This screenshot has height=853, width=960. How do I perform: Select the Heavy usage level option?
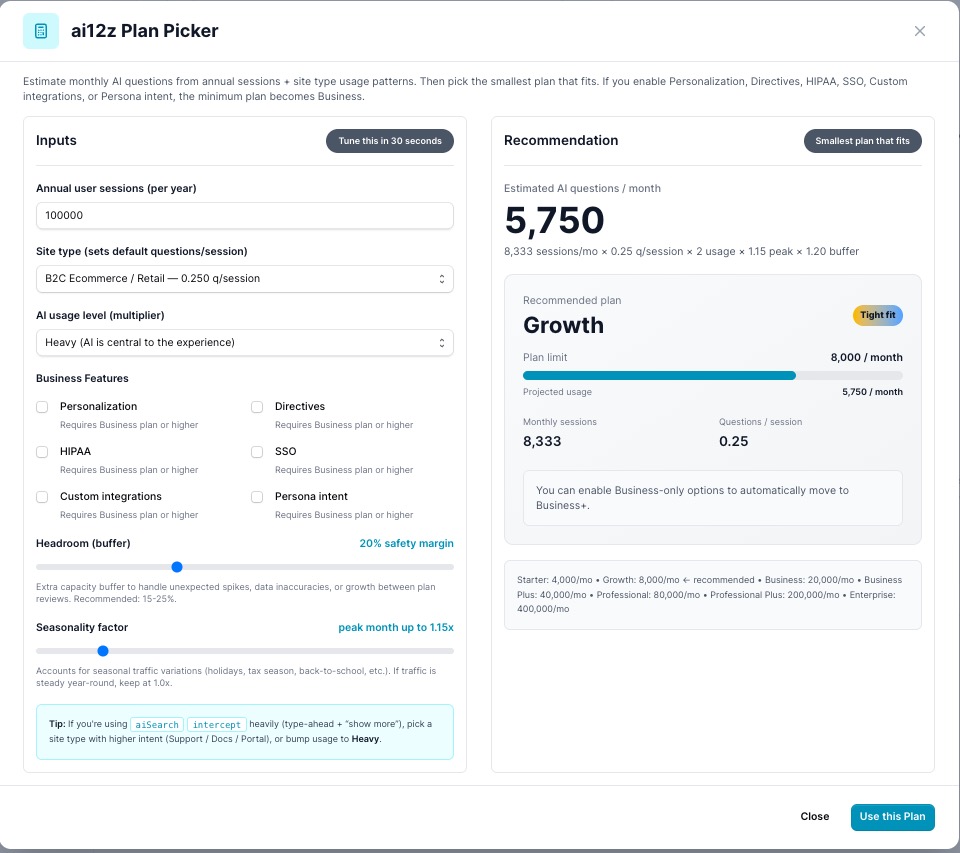point(244,343)
